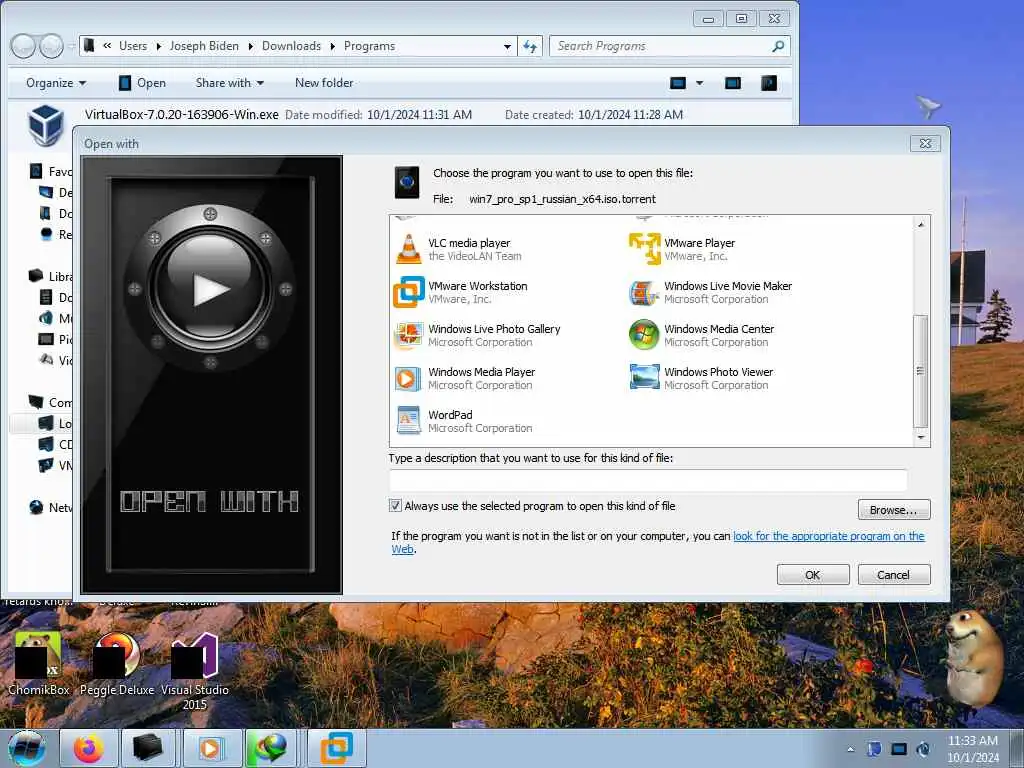Launch Firefox from the taskbar
The width and height of the screenshot is (1024, 768).
tap(89, 748)
